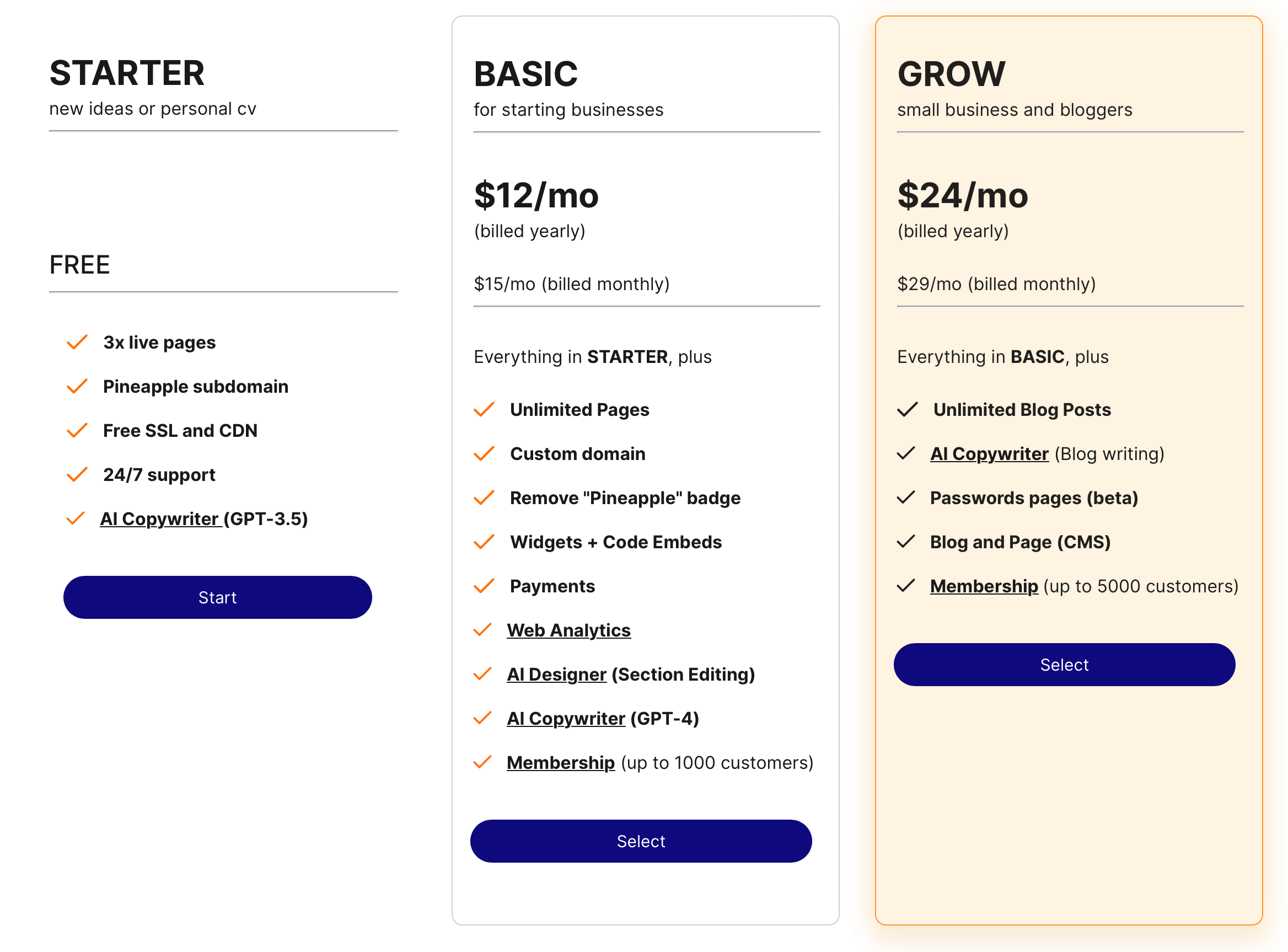The image size is (1288, 952).
Task: Open the Web Analytics link
Action: click(x=568, y=630)
